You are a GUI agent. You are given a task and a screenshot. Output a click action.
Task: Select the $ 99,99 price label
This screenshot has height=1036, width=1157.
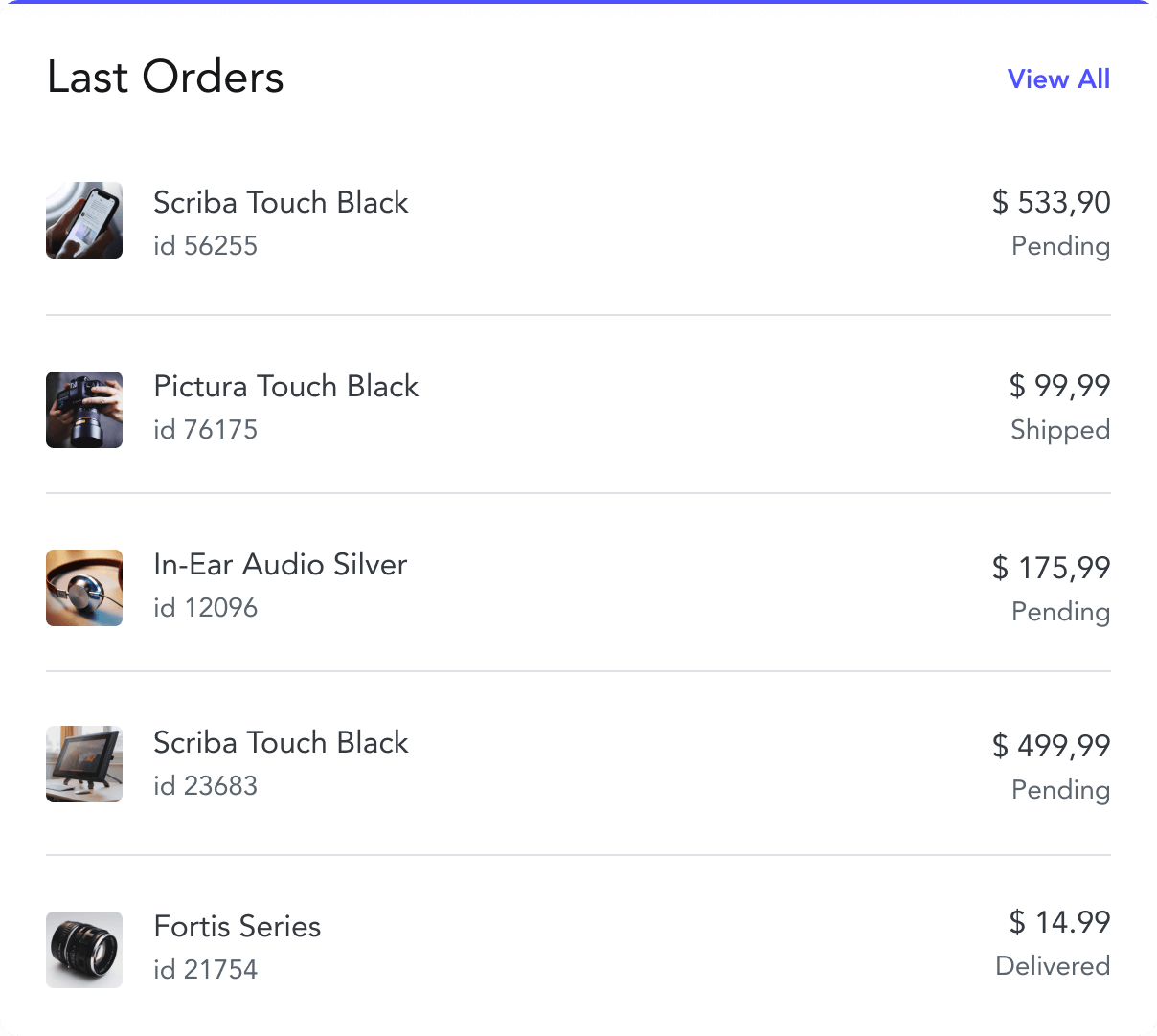(x=1059, y=386)
